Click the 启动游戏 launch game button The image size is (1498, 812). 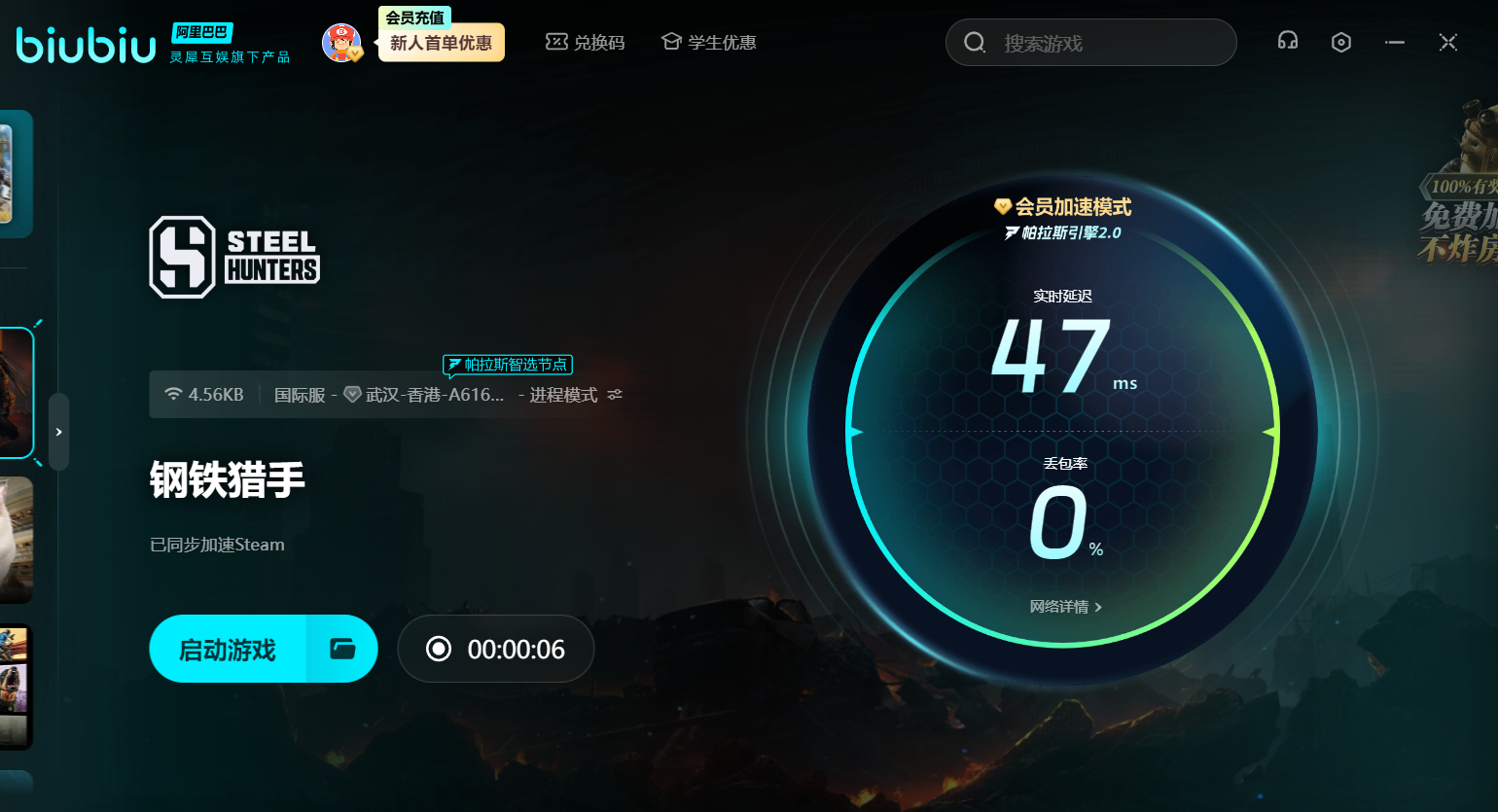click(228, 649)
